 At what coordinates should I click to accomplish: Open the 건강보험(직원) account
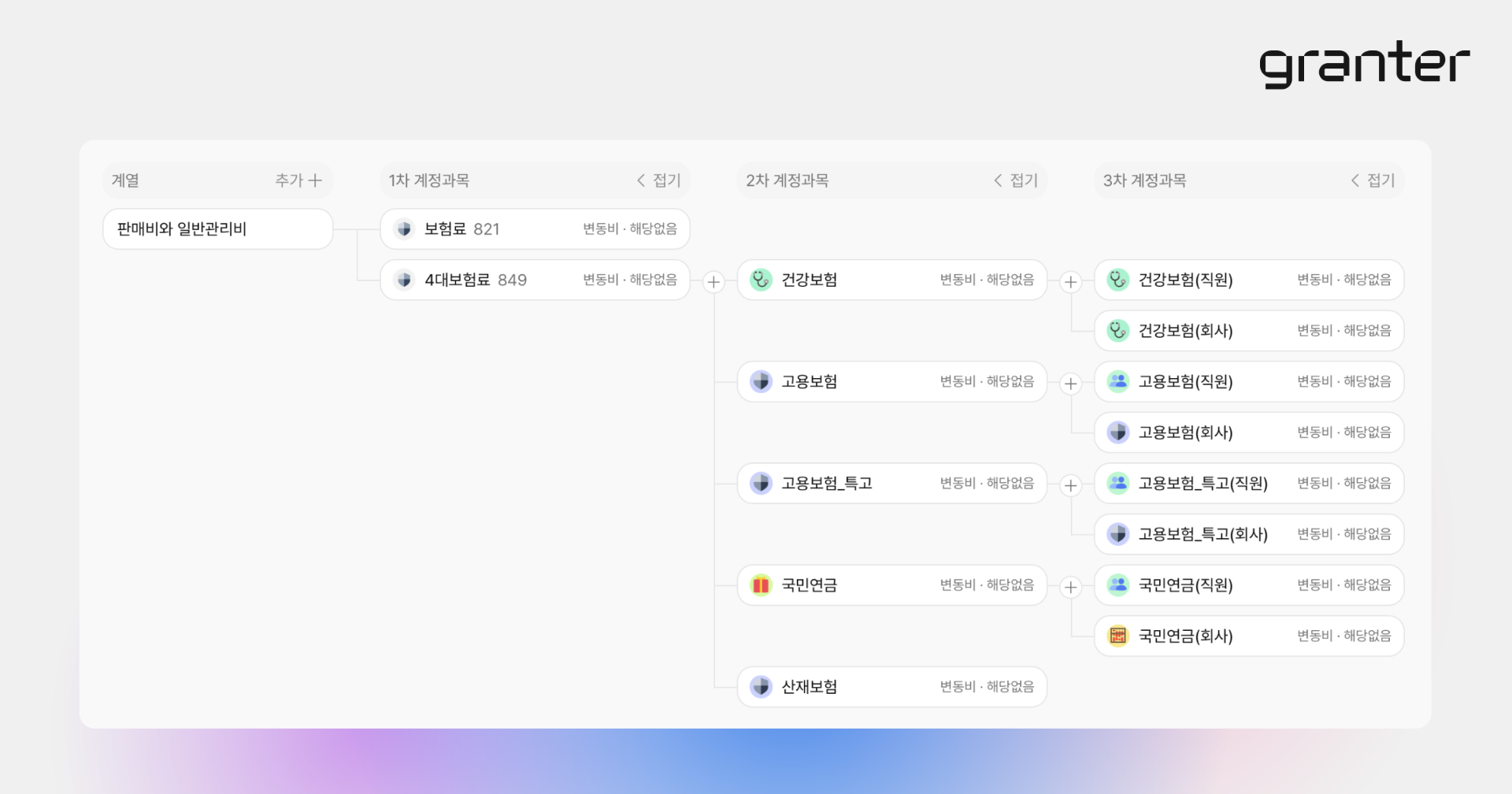point(1249,280)
